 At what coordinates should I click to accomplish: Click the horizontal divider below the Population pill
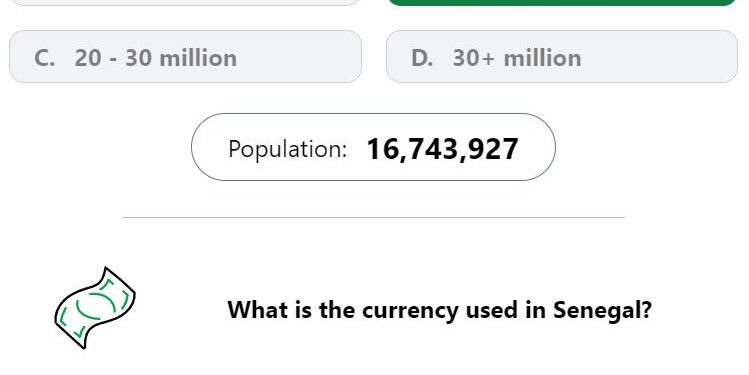tap(374, 217)
